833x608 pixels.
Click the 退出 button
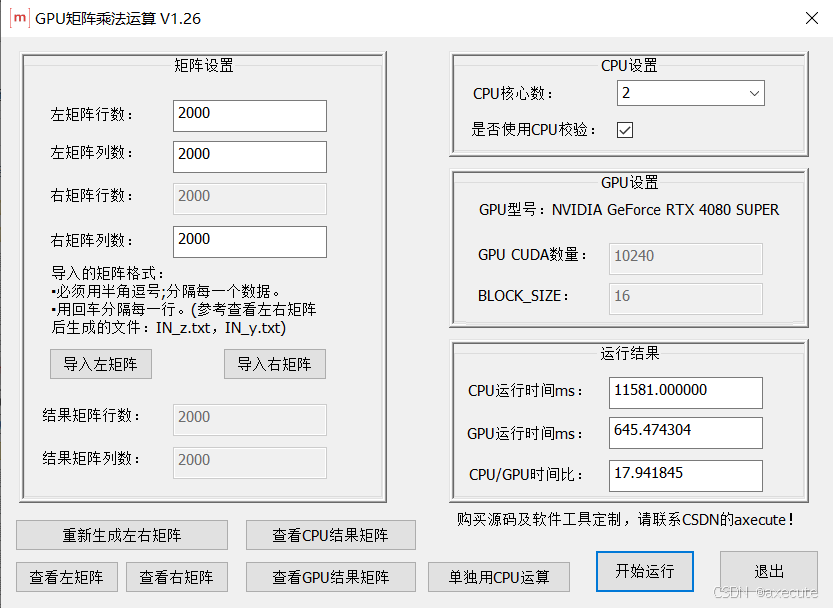pyautogui.click(x=768, y=571)
